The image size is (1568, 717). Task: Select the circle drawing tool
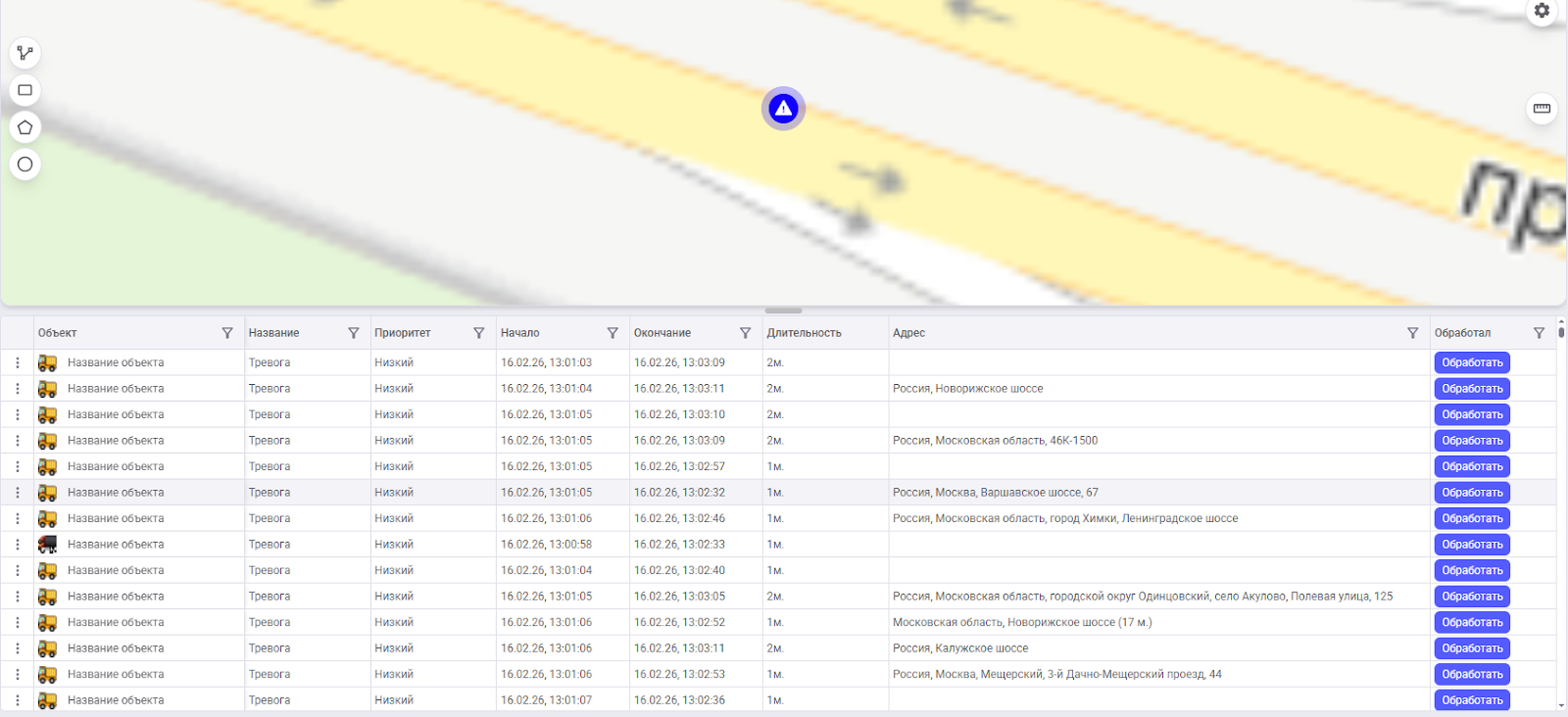point(25,165)
